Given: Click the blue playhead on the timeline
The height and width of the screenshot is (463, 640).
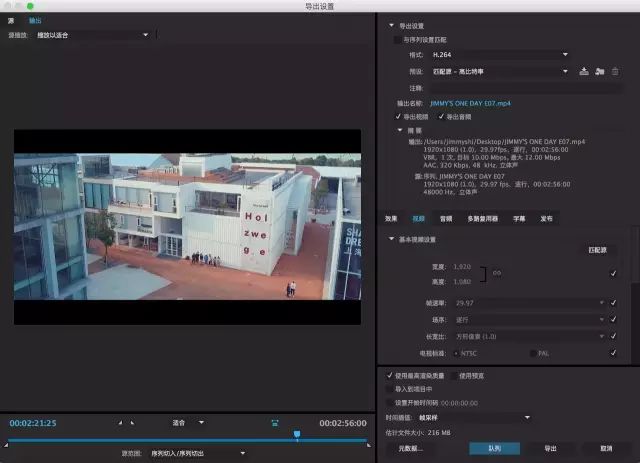Looking at the screenshot, I should point(297,434).
